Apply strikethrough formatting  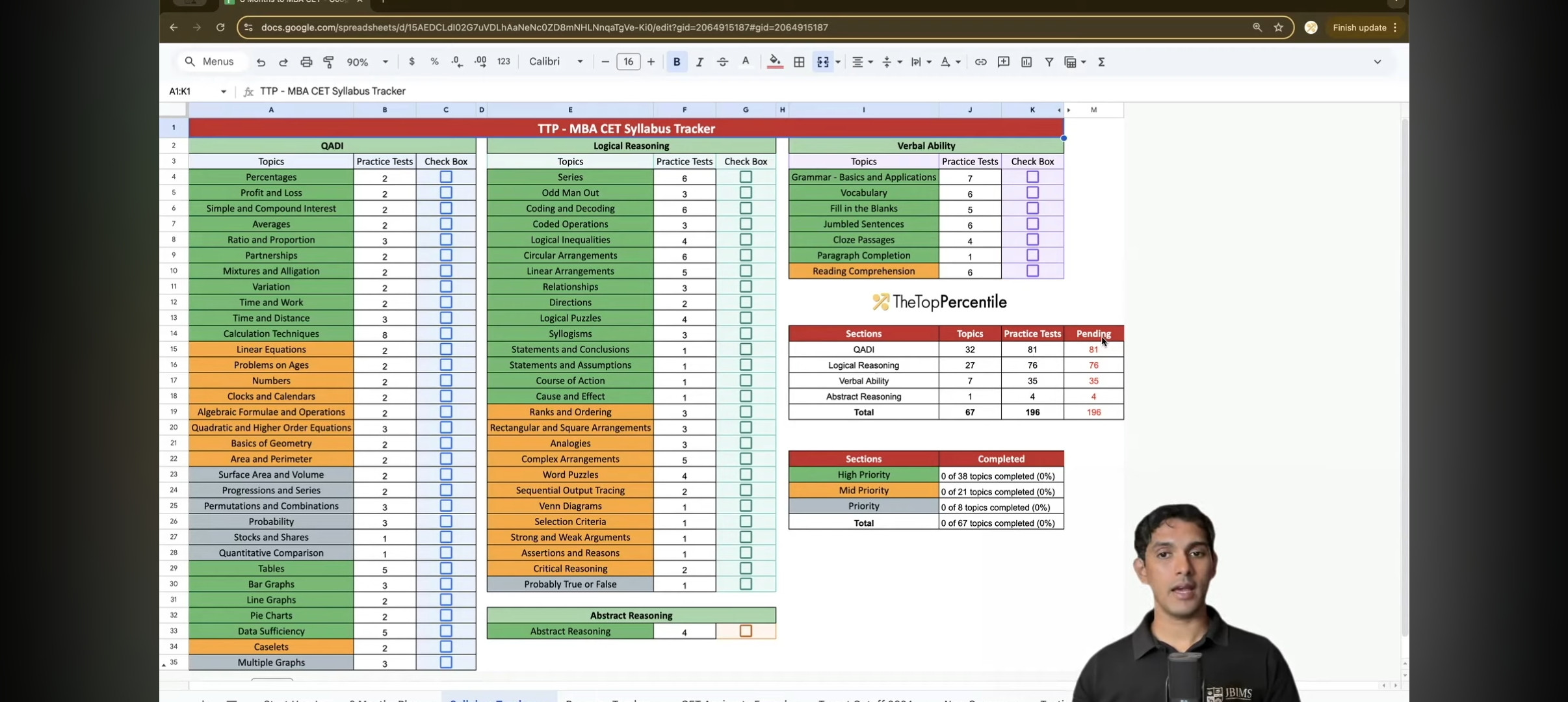pos(722,62)
